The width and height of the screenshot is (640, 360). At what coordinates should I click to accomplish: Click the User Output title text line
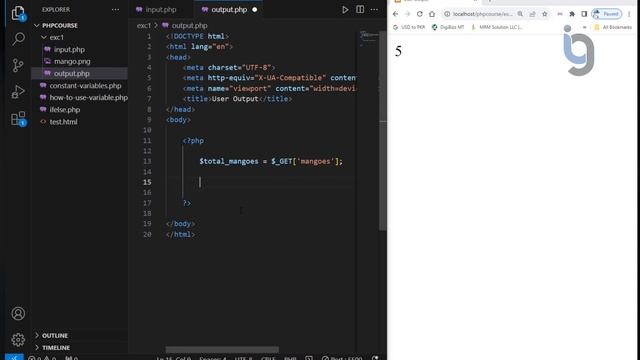(x=235, y=99)
